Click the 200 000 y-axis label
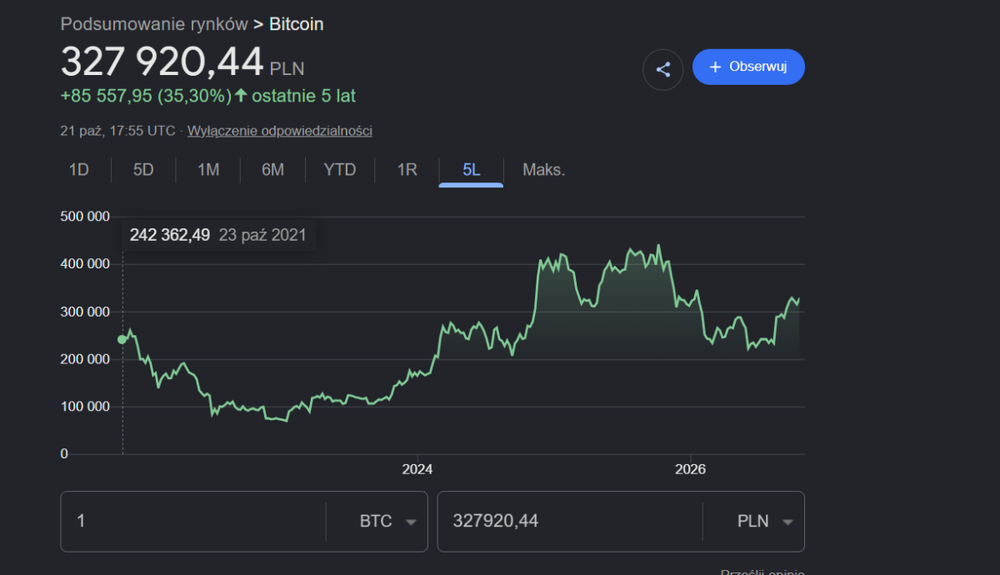Screen dimensions: 1000x575 85,360
